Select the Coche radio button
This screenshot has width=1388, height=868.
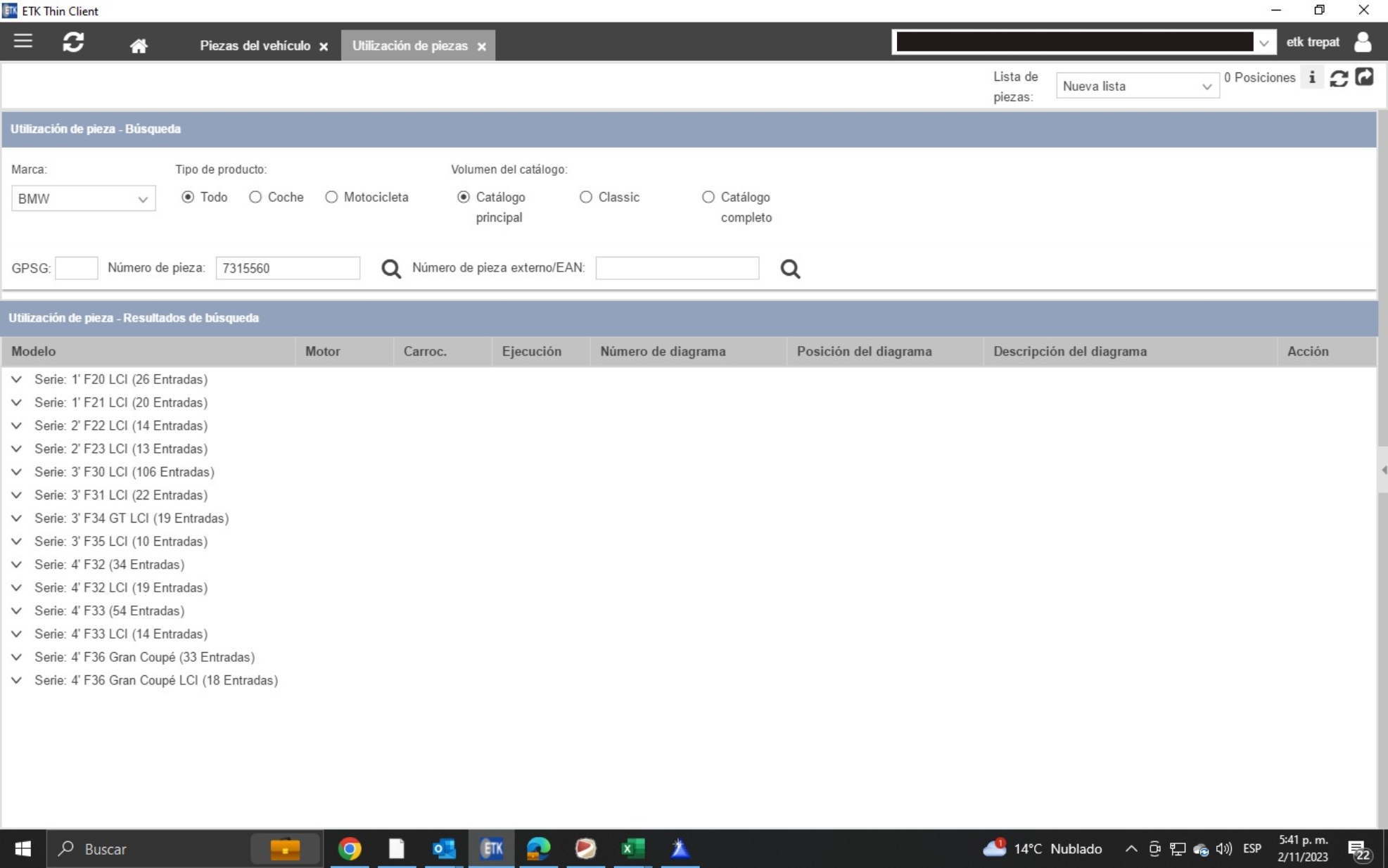click(x=255, y=198)
